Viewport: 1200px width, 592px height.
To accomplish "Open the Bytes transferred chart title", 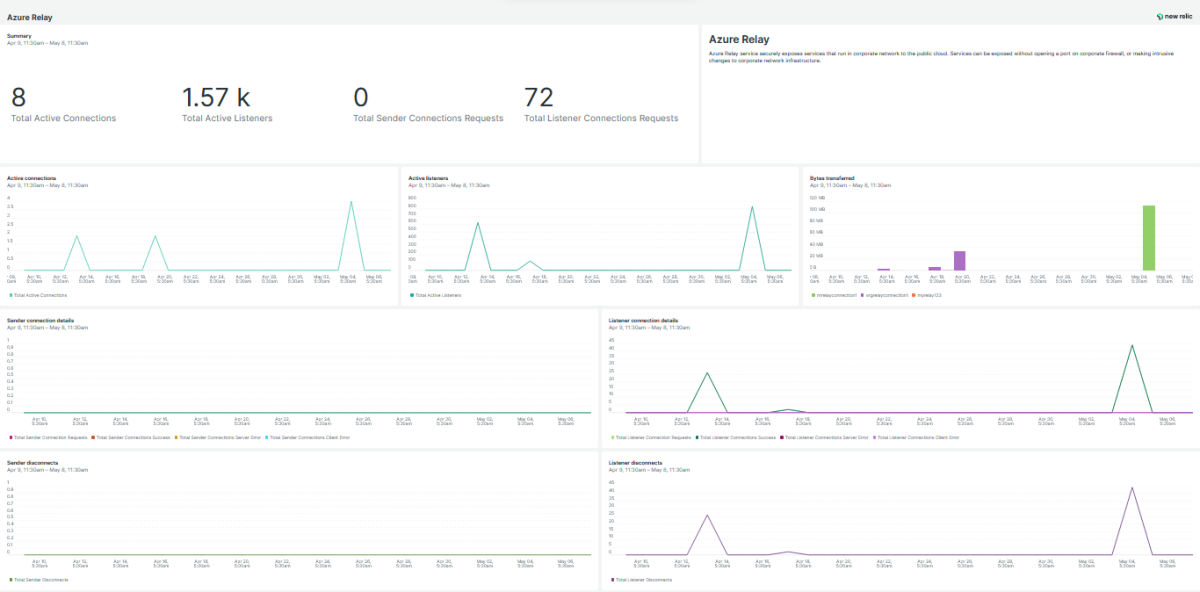I will tap(832, 178).
